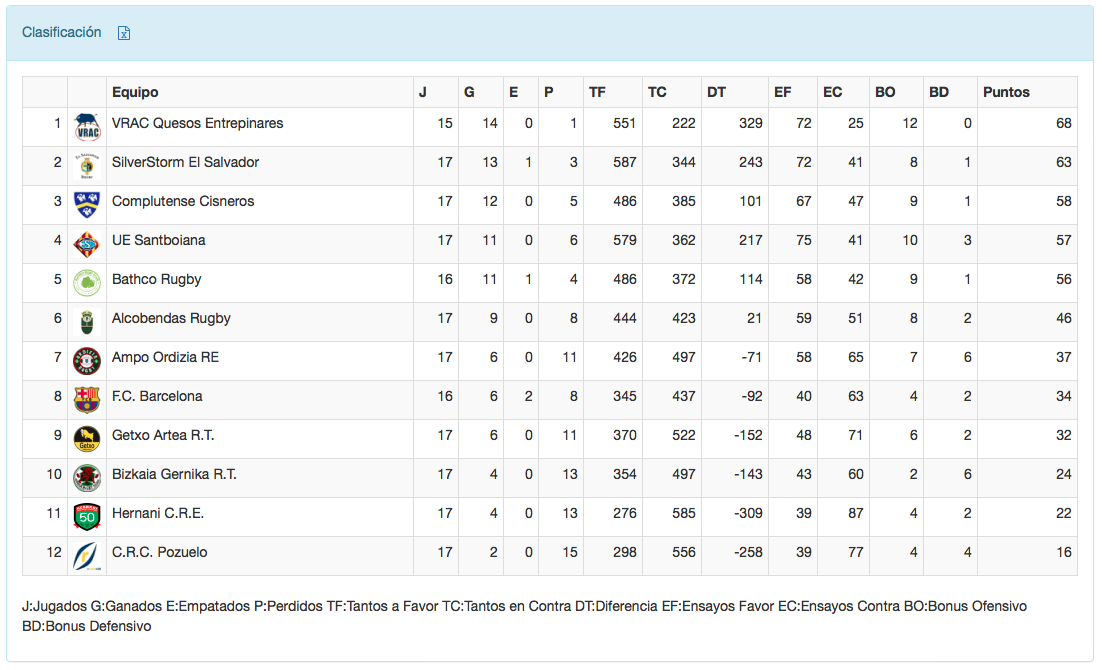Click the Bizkaia Gernika R.T. team badge
This screenshot has width=1102, height=670.
click(x=87, y=478)
